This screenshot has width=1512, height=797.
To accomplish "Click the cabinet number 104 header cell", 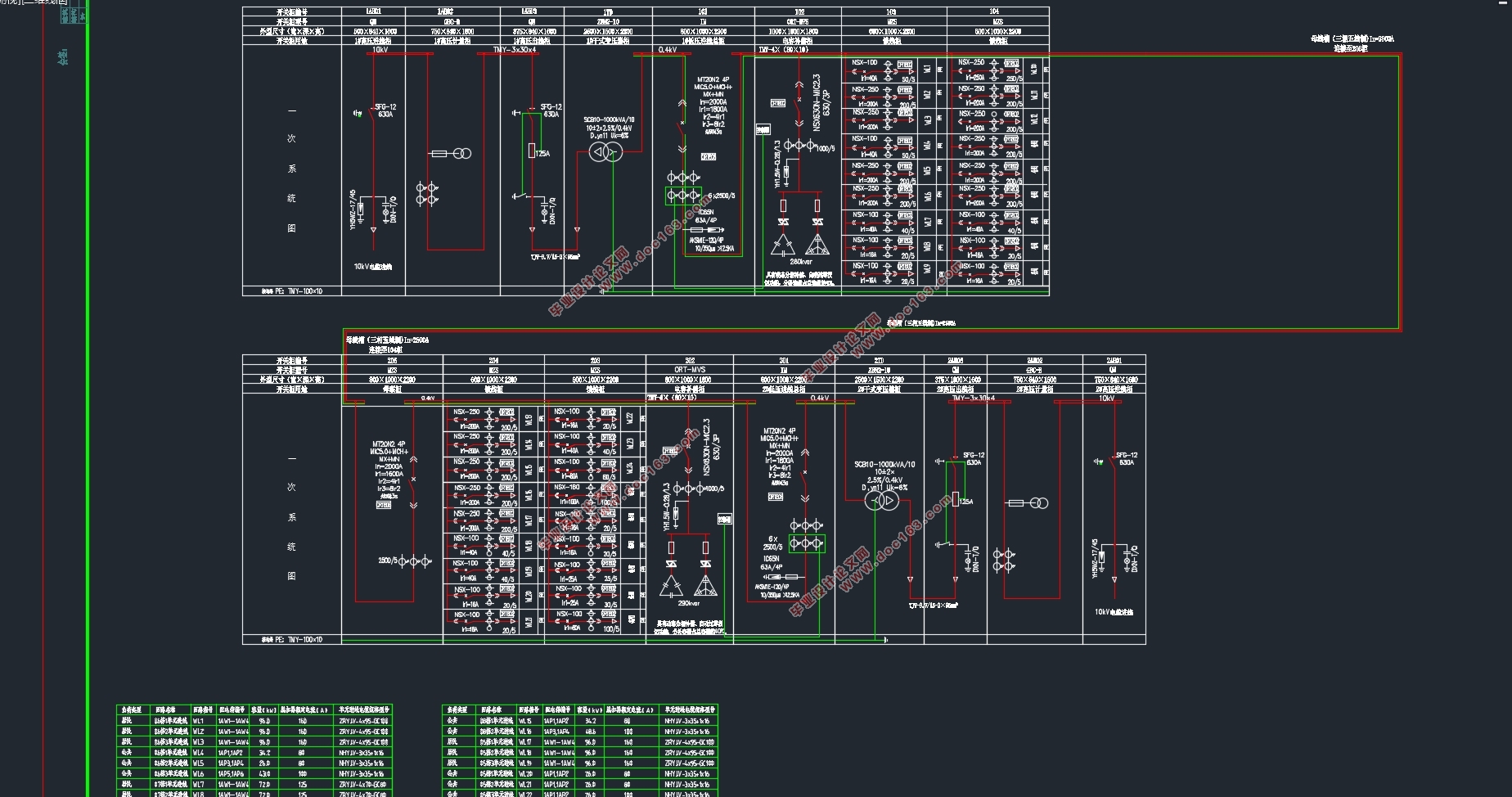I will tap(997, 12).
